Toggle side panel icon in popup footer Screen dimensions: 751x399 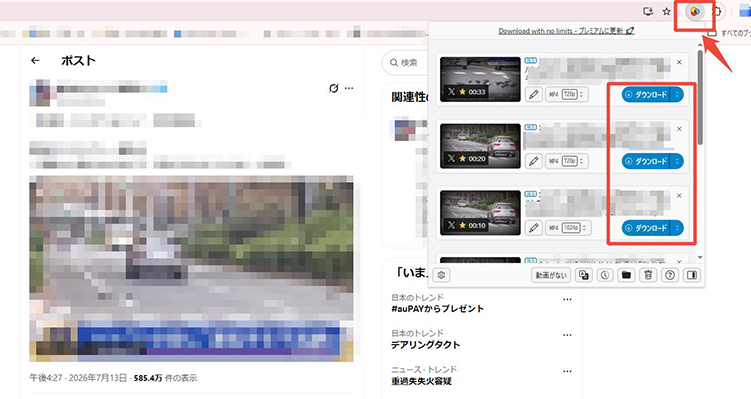pos(692,275)
